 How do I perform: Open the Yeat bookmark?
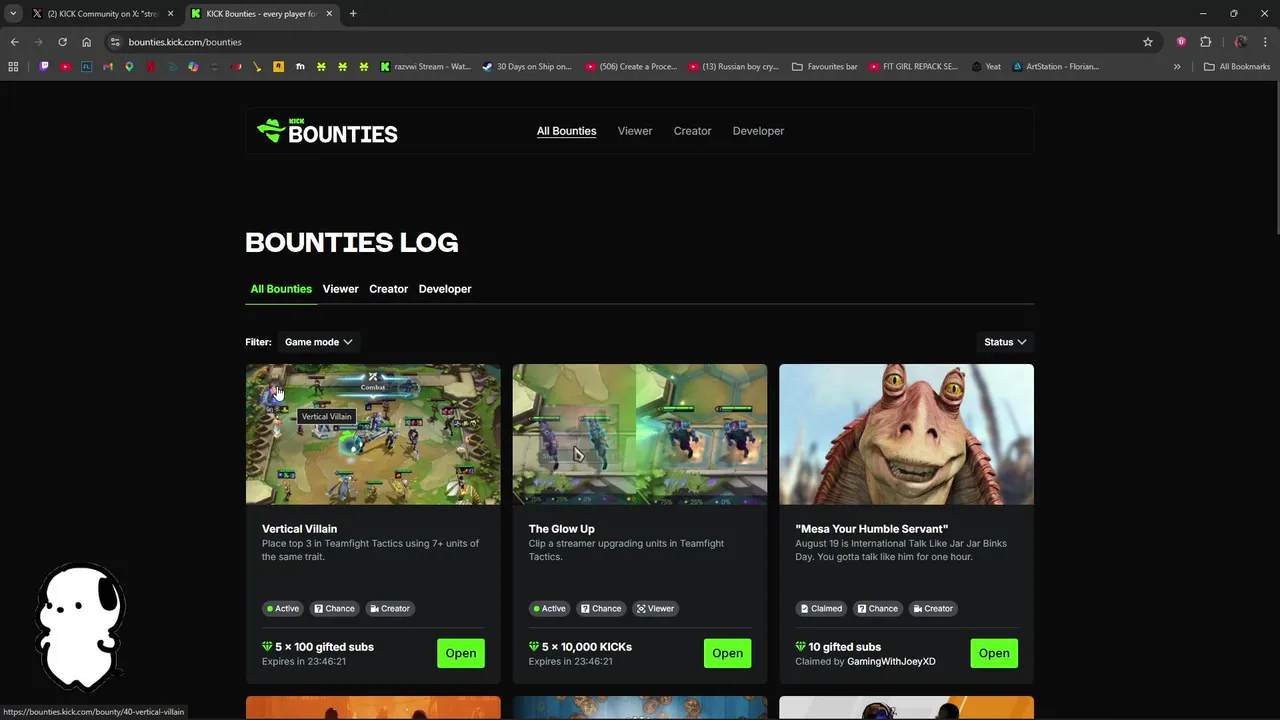[x=984, y=67]
